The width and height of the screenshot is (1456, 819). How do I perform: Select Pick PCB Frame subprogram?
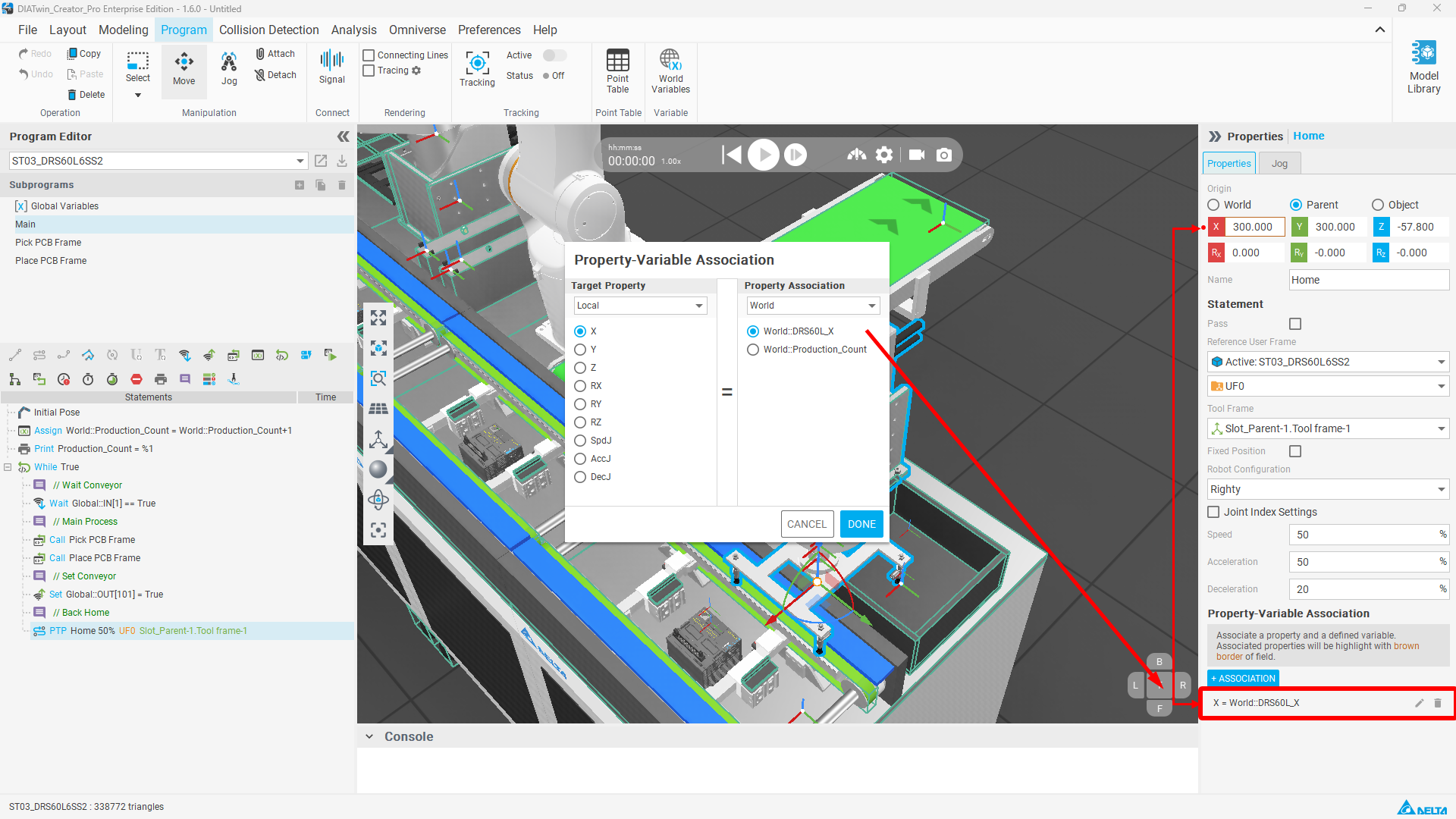point(49,243)
